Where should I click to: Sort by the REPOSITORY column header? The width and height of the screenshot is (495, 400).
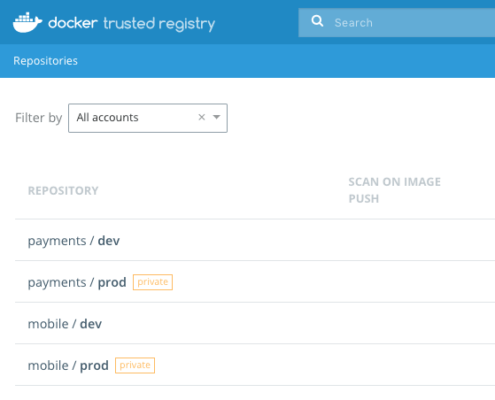click(x=63, y=191)
